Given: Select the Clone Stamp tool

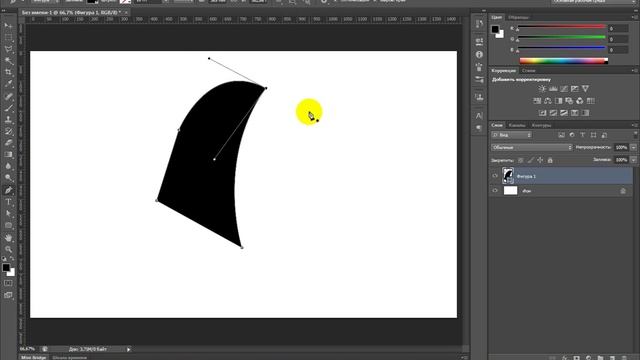Looking at the screenshot, I should [x=8, y=120].
